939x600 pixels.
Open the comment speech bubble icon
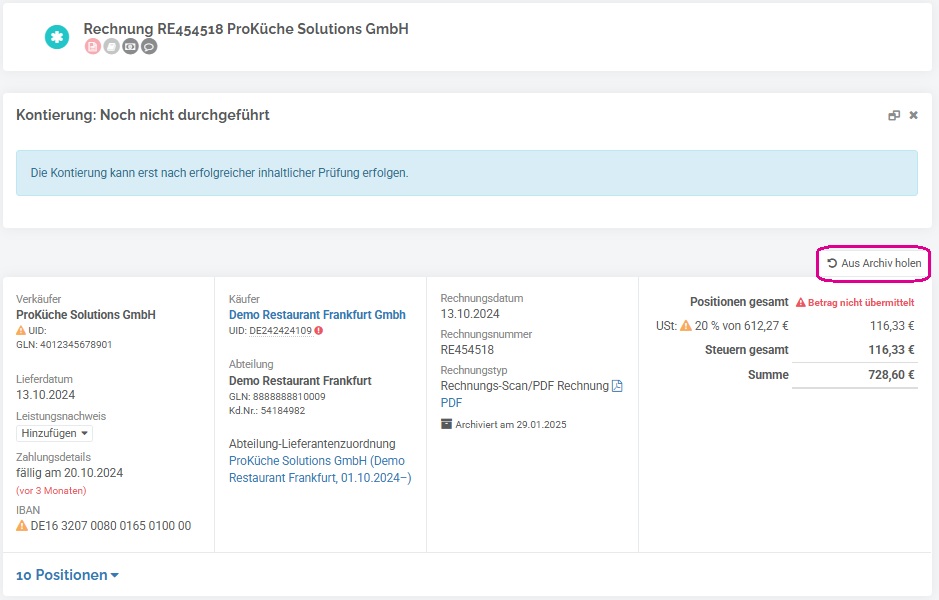pyautogui.click(x=149, y=46)
